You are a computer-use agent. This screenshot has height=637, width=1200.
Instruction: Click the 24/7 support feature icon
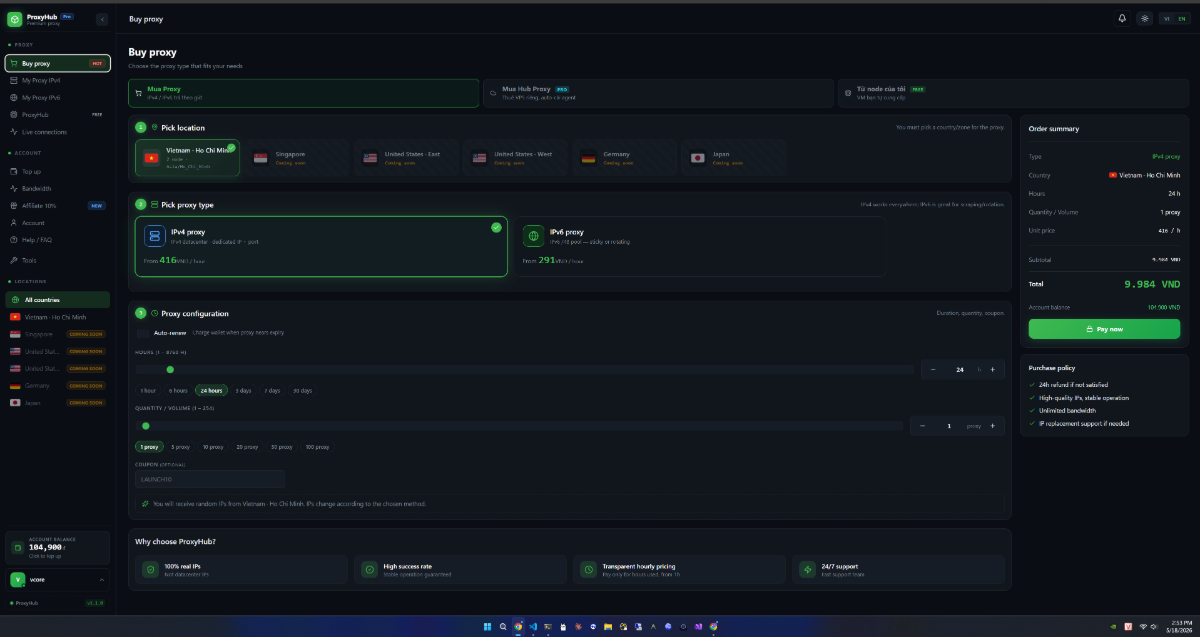[x=807, y=570]
